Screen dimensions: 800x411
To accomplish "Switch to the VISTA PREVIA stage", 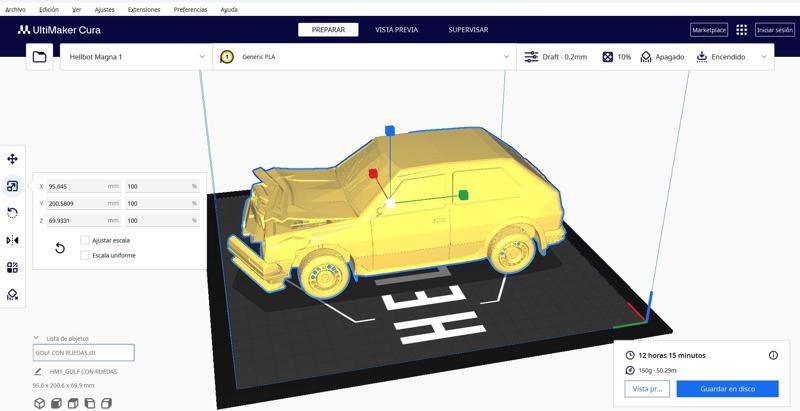I will click(x=396, y=30).
